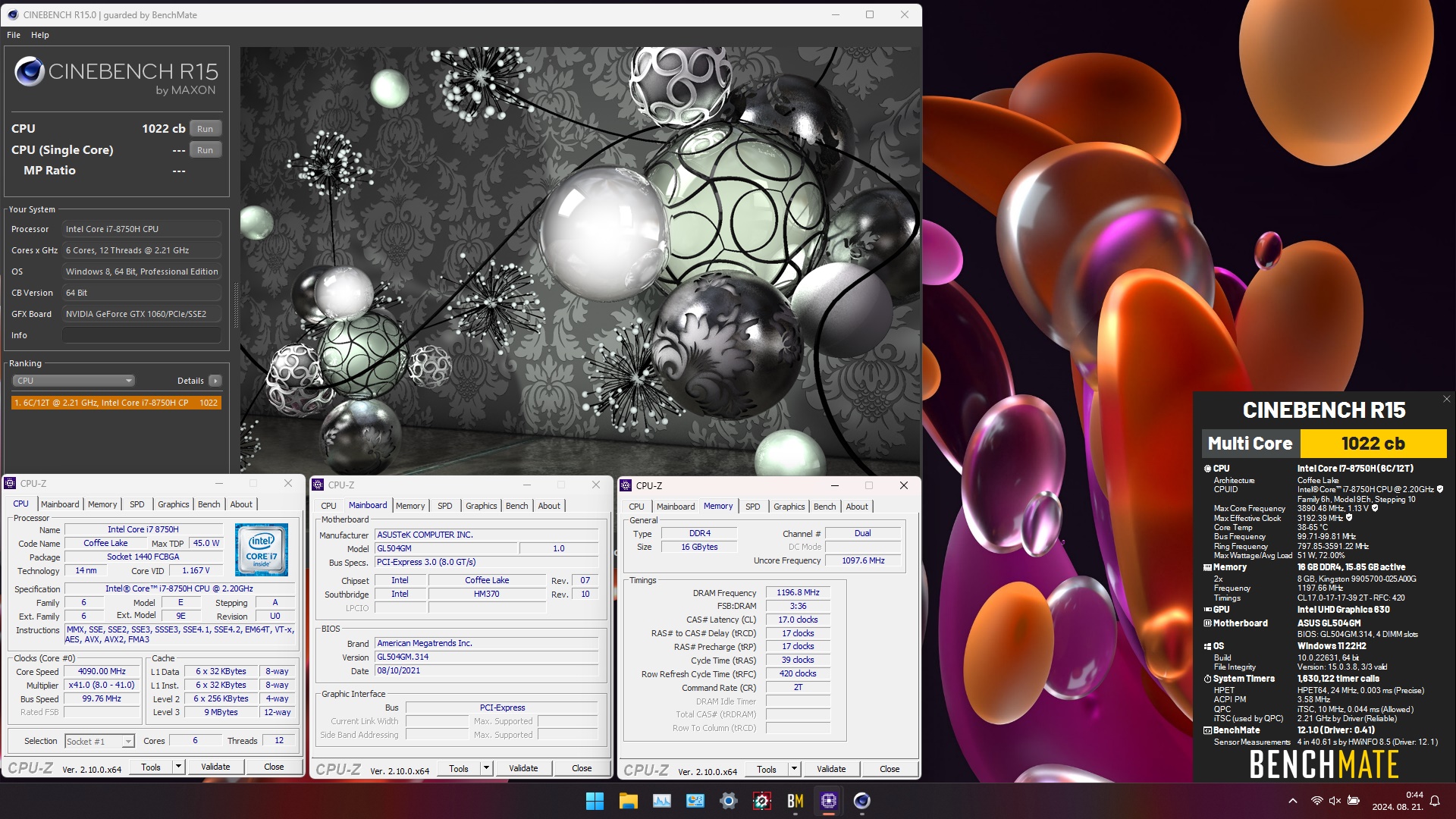This screenshot has width=1456, height=819.
Task: Expand Tools dropdown arrow in right CPU-Z
Action: (x=795, y=769)
